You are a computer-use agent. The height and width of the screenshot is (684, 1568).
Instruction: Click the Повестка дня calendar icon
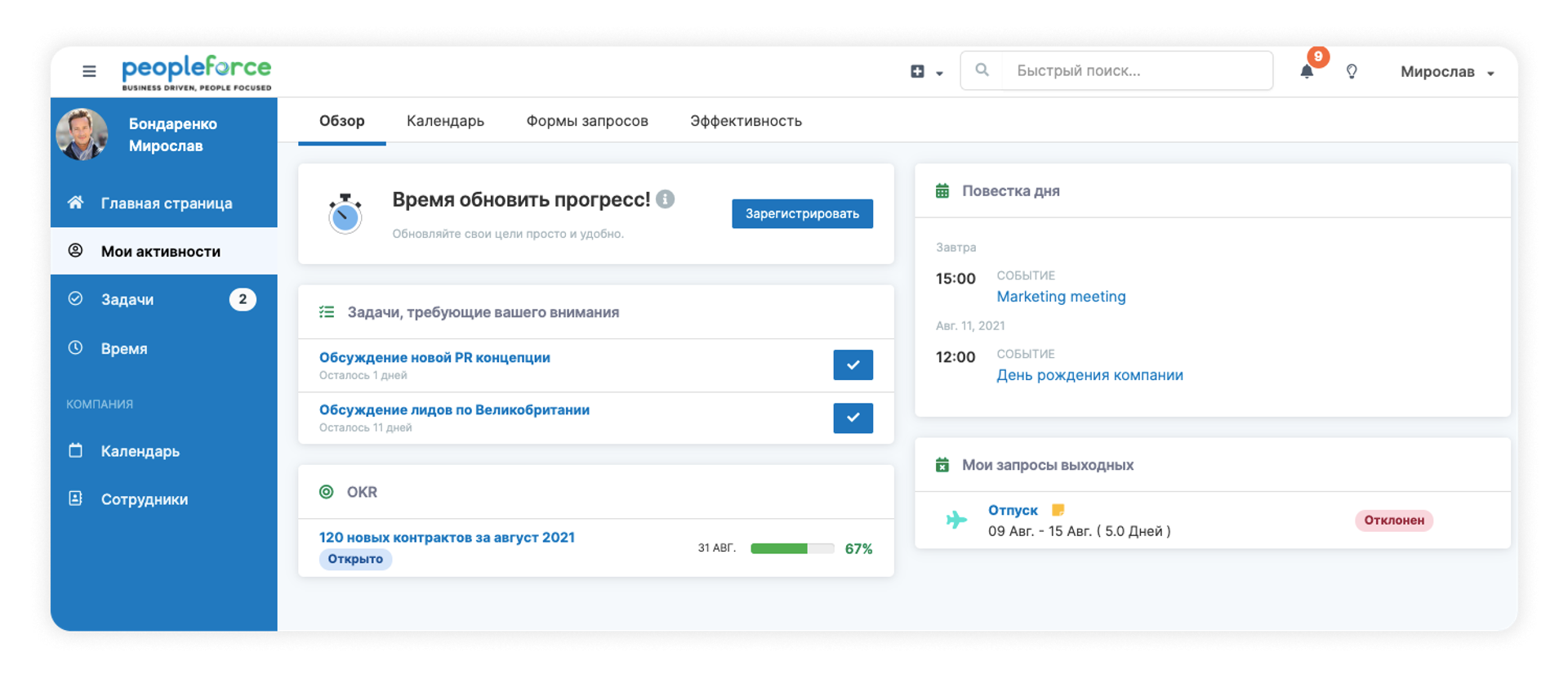[942, 191]
